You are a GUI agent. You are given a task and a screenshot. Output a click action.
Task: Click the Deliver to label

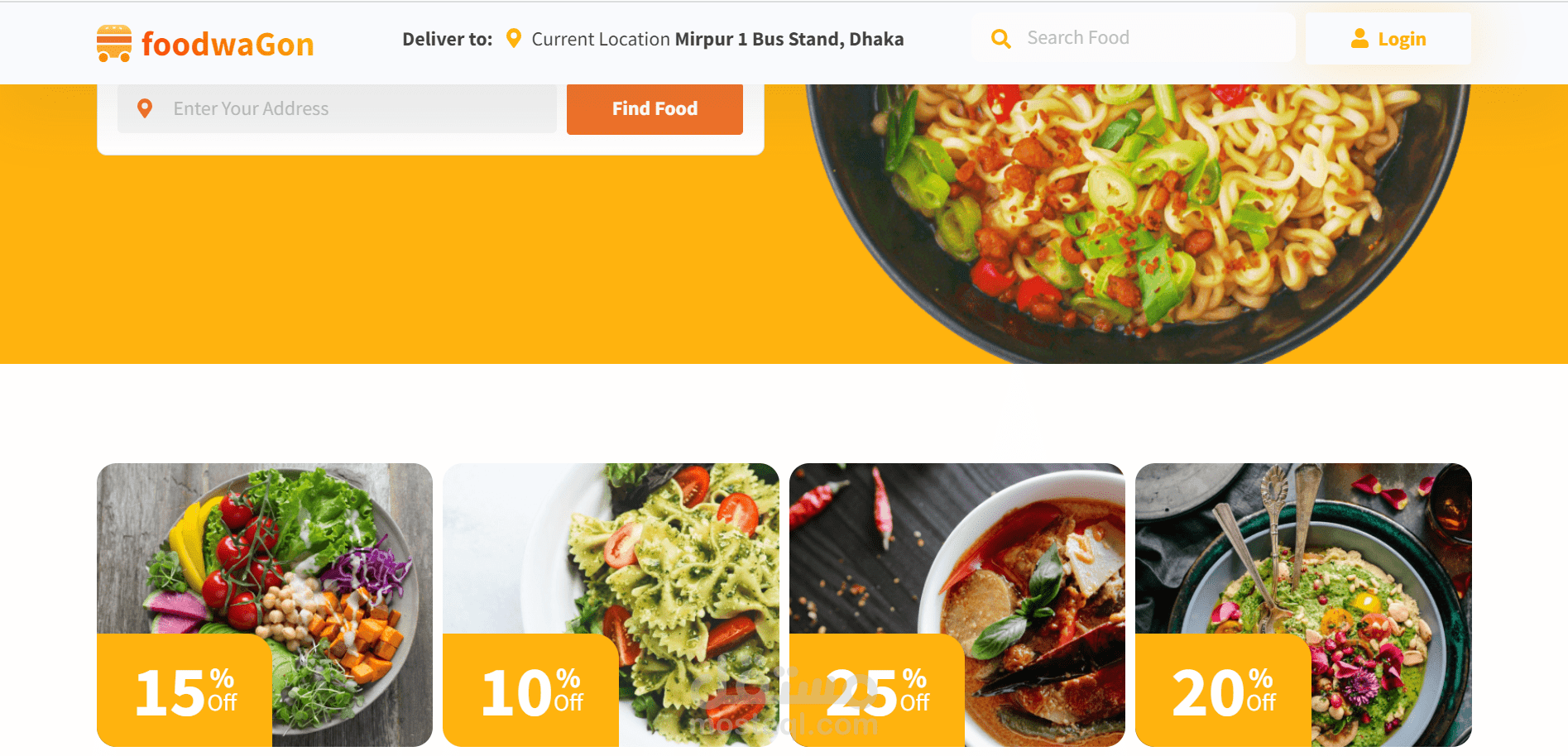pos(447,39)
